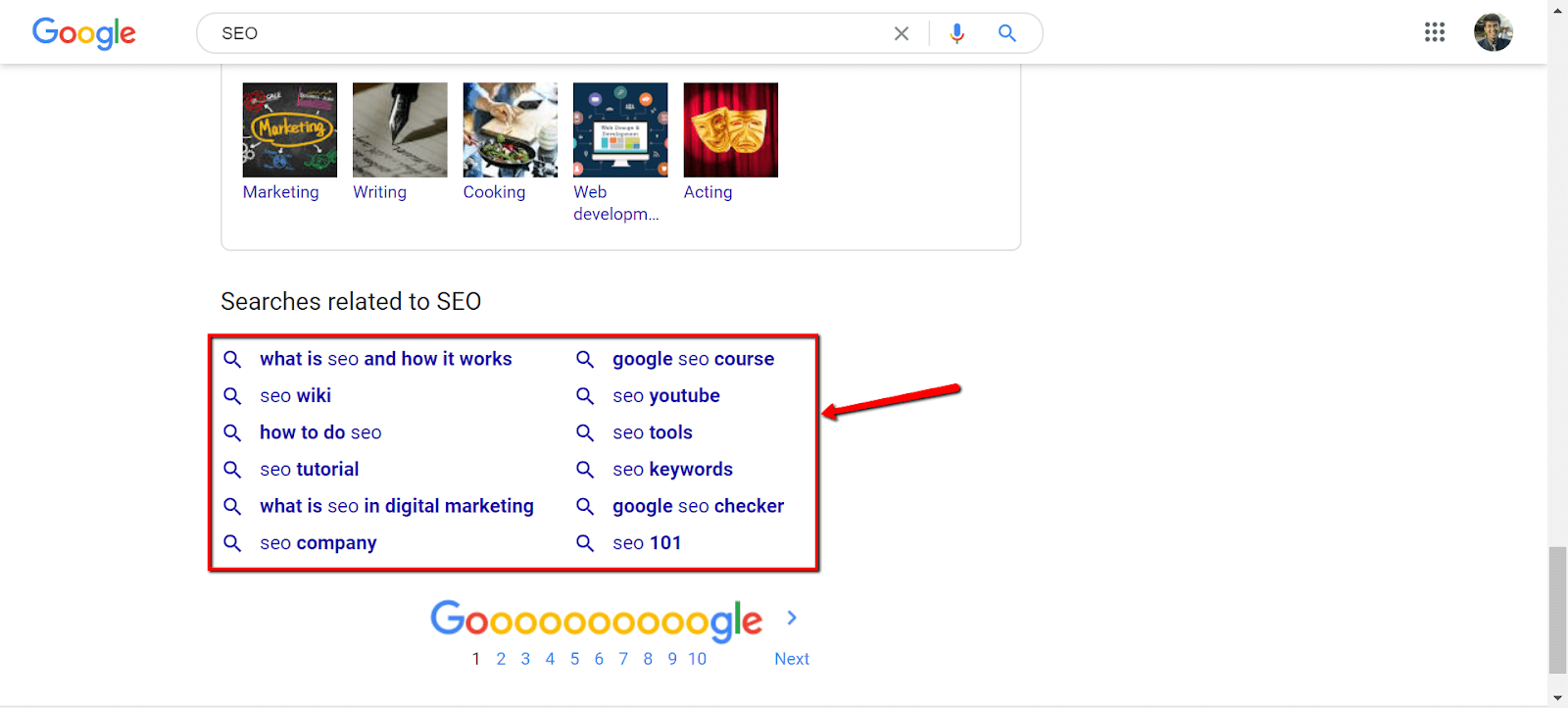
Task: Click the magnifying glass search icon
Action: point(1006,32)
